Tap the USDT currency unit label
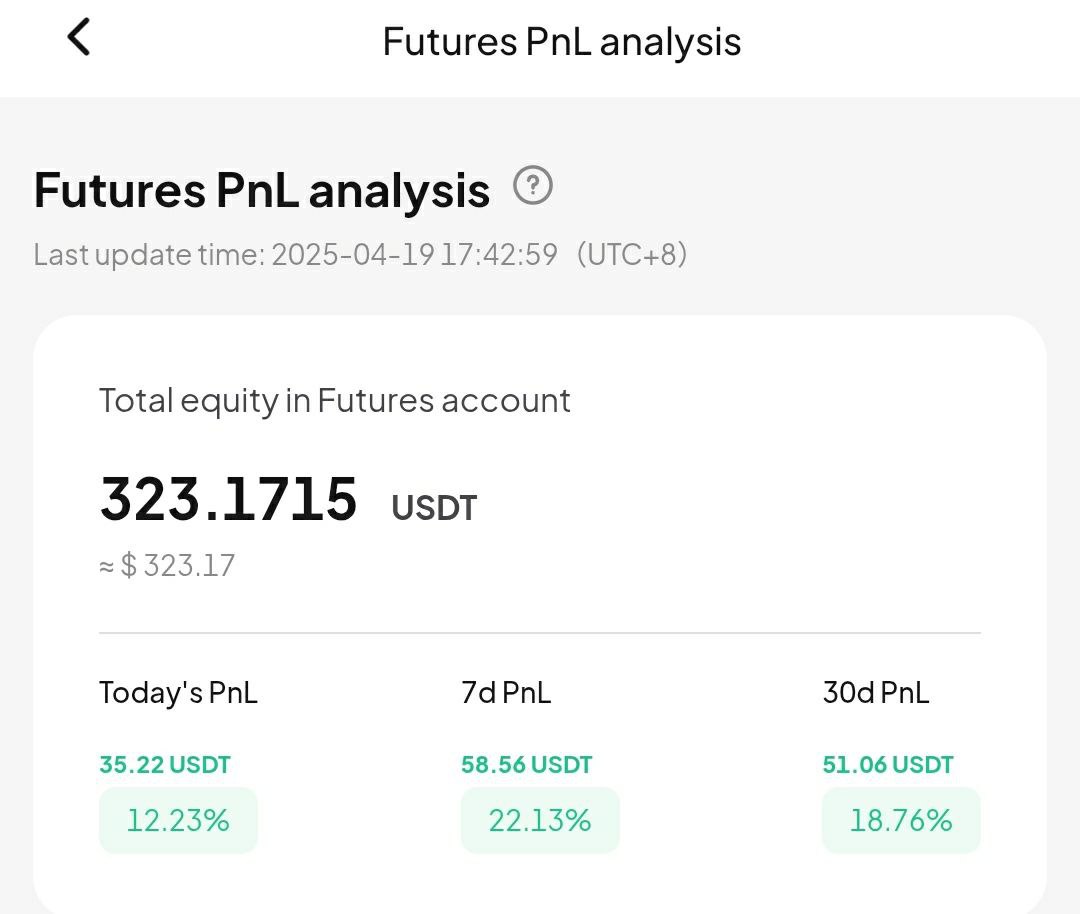 (x=434, y=508)
